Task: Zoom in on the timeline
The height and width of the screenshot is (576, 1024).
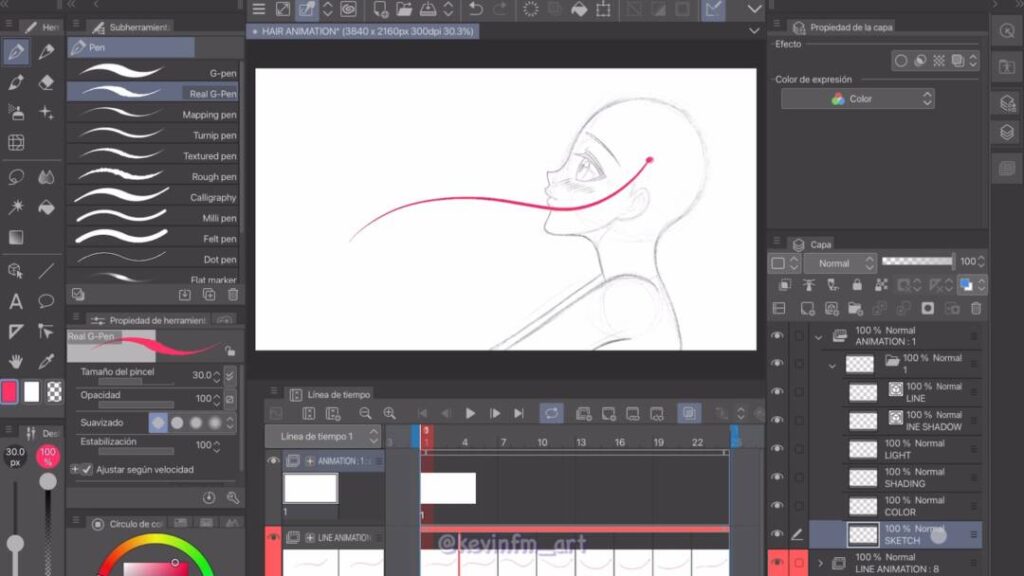Action: (x=390, y=413)
